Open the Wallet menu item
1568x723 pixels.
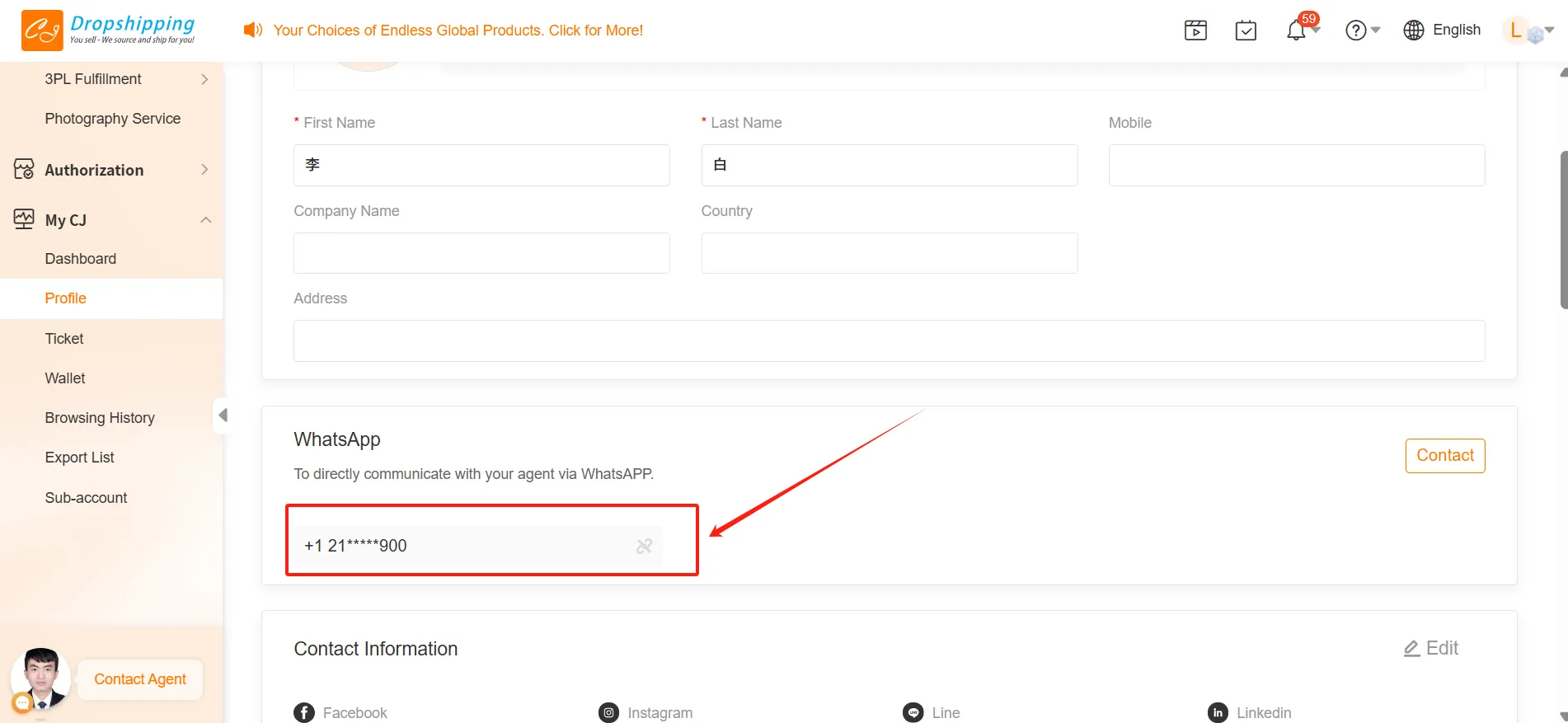point(65,378)
